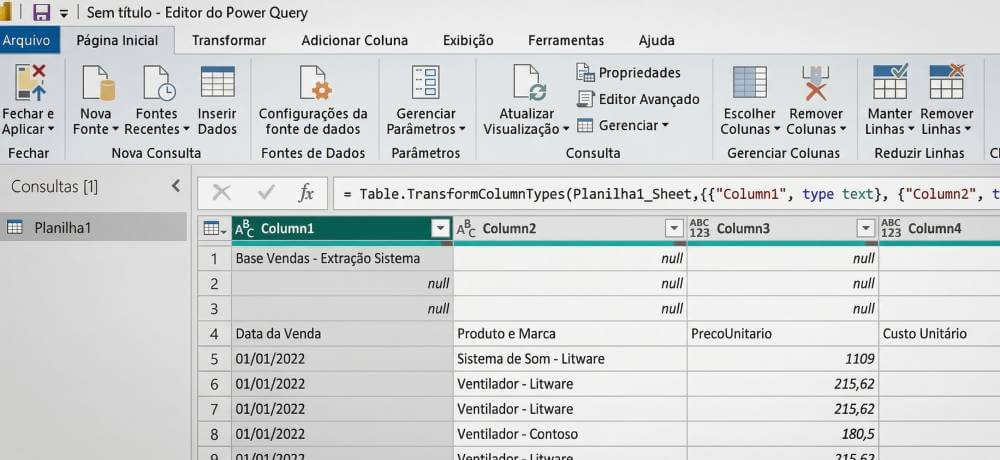Click Gerenciar Parâmetros icon
Viewport: 1000px width, 460px height.
[424, 82]
